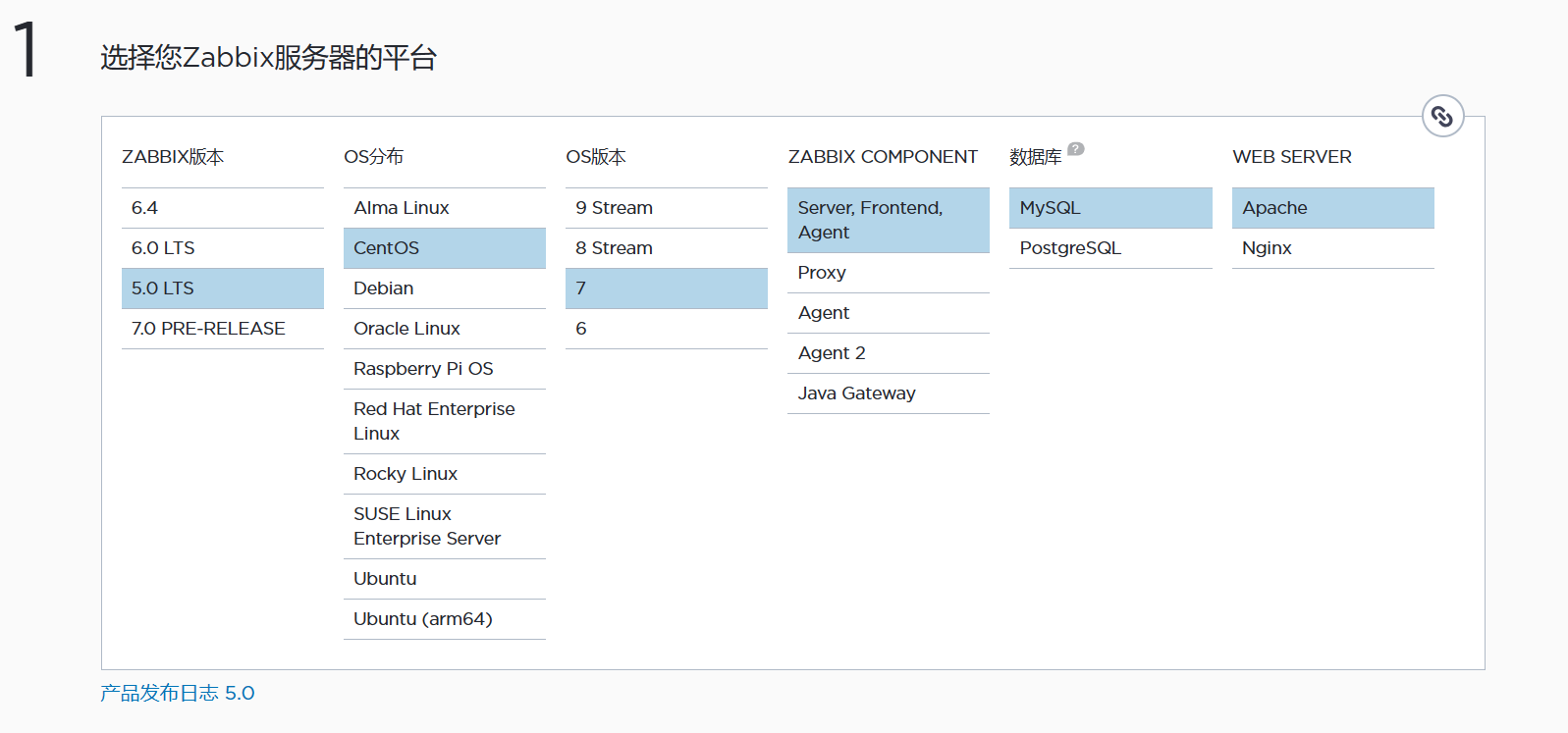Screen dimensions: 1568x733
Task: Select Zabbix version 6.4
Action: point(223,208)
